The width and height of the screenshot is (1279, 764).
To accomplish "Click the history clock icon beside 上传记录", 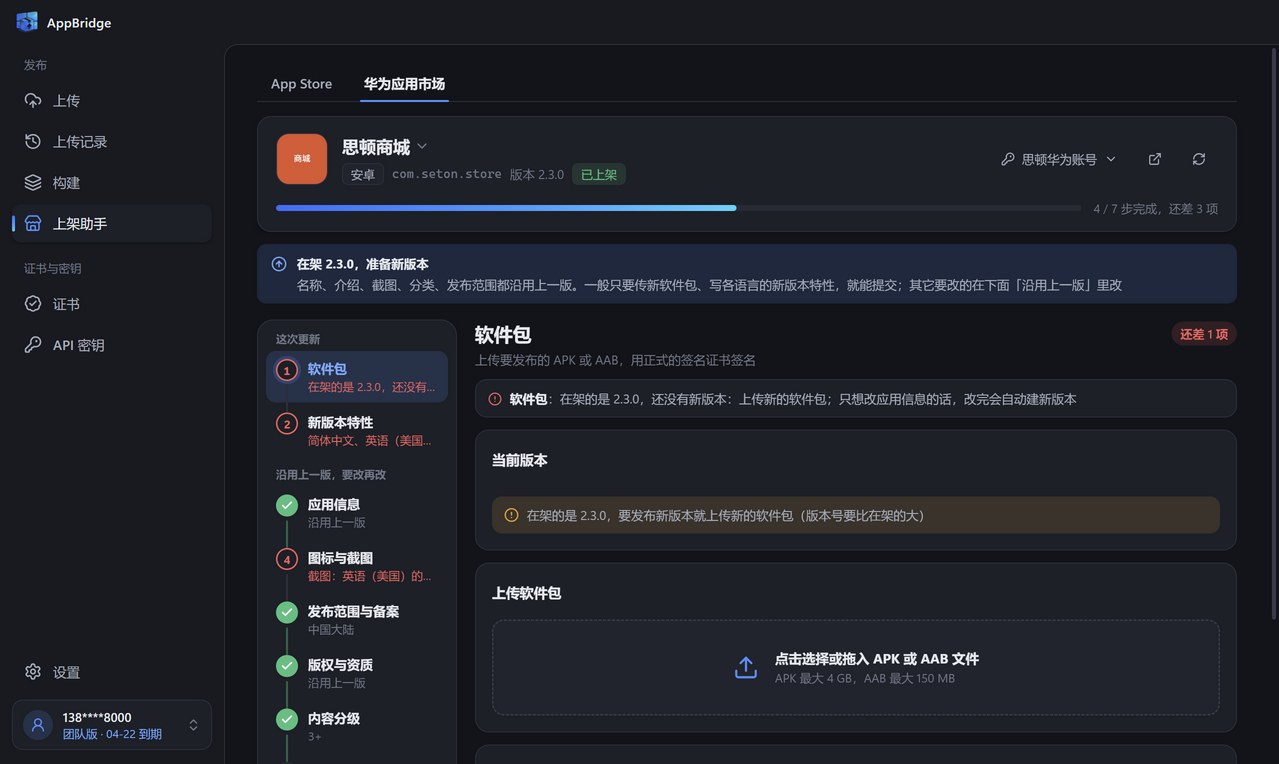I will (x=33, y=142).
